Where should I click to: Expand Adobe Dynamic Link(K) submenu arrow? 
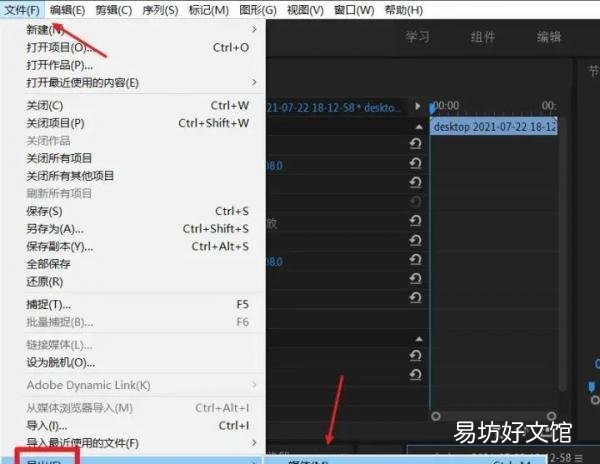pyautogui.click(x=254, y=385)
